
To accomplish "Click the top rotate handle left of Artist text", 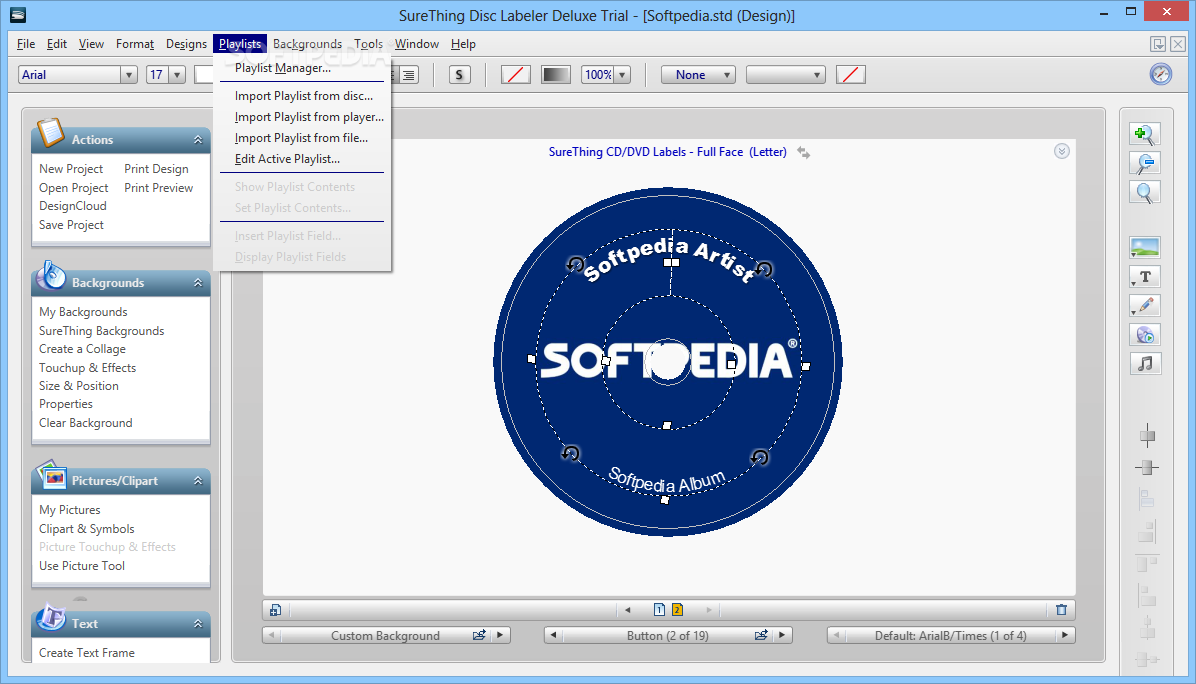I will 575,265.
